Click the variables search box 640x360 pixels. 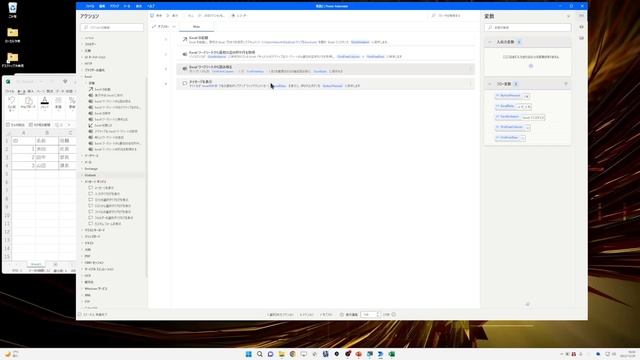click(528, 27)
